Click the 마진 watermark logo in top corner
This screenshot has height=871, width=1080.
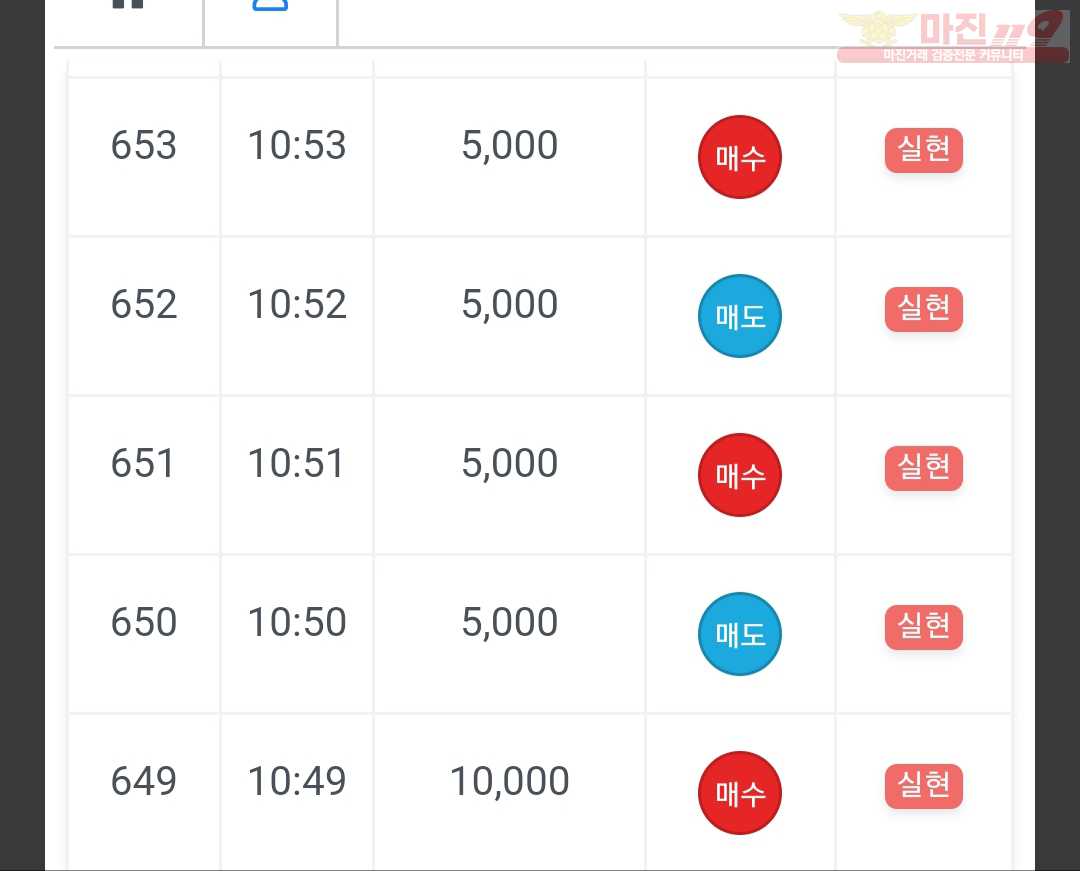coord(953,36)
